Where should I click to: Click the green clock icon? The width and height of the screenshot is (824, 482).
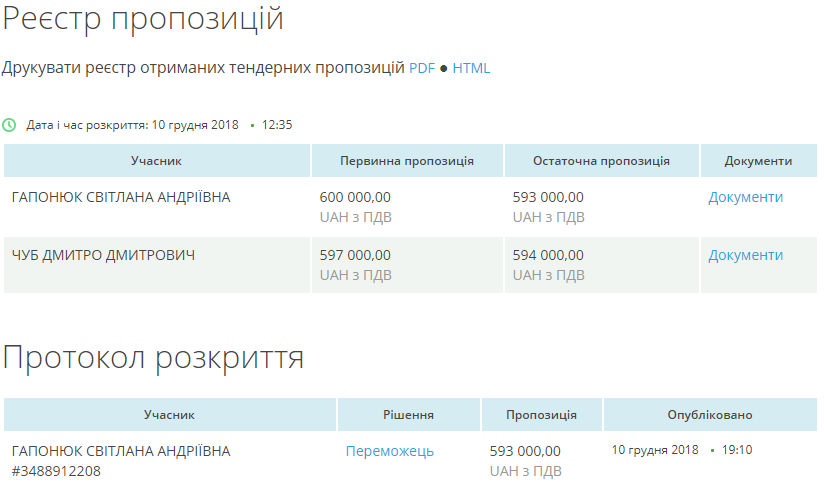pos(9,125)
